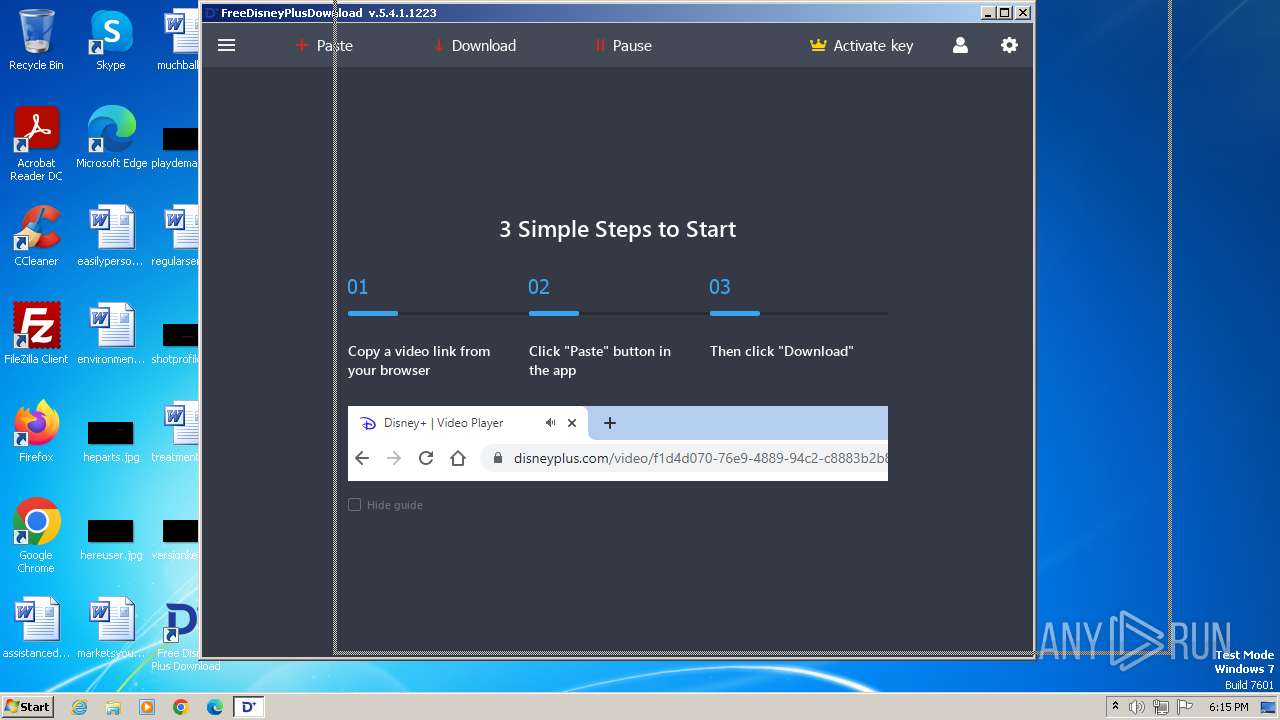Select hereuser.jpg file on desktop
Viewport: 1280px width, 720px height.
pyautogui.click(x=111, y=539)
